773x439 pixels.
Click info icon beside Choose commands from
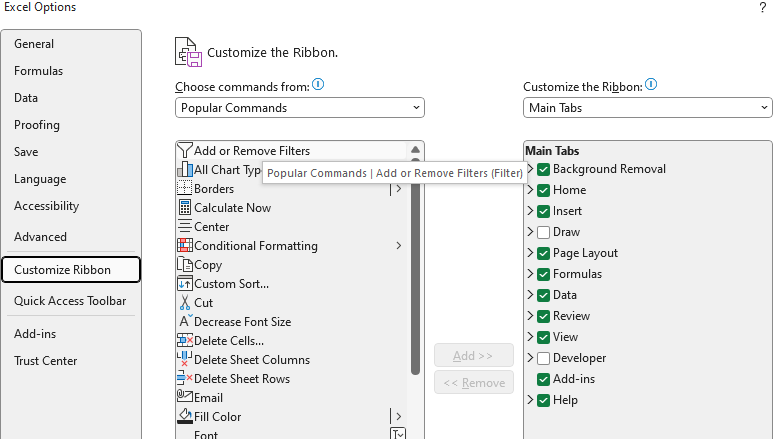318,84
